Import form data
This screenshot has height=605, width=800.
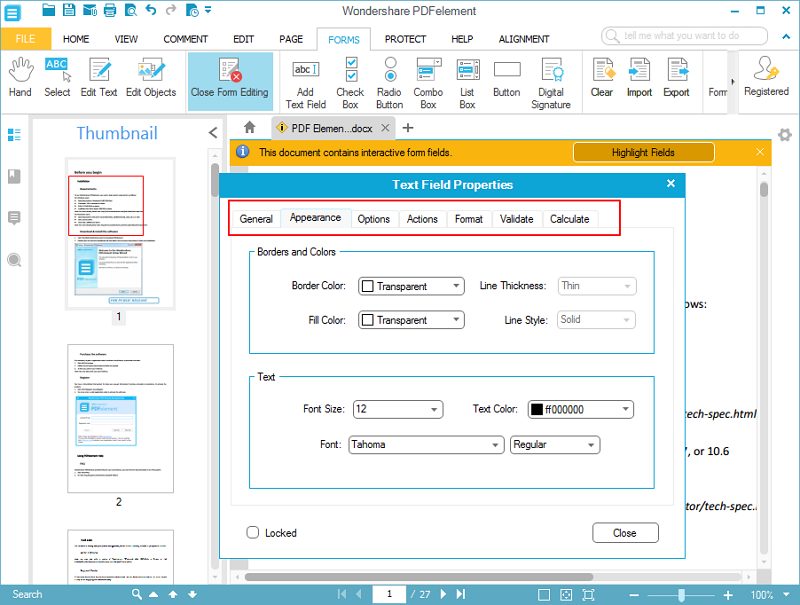coord(639,77)
